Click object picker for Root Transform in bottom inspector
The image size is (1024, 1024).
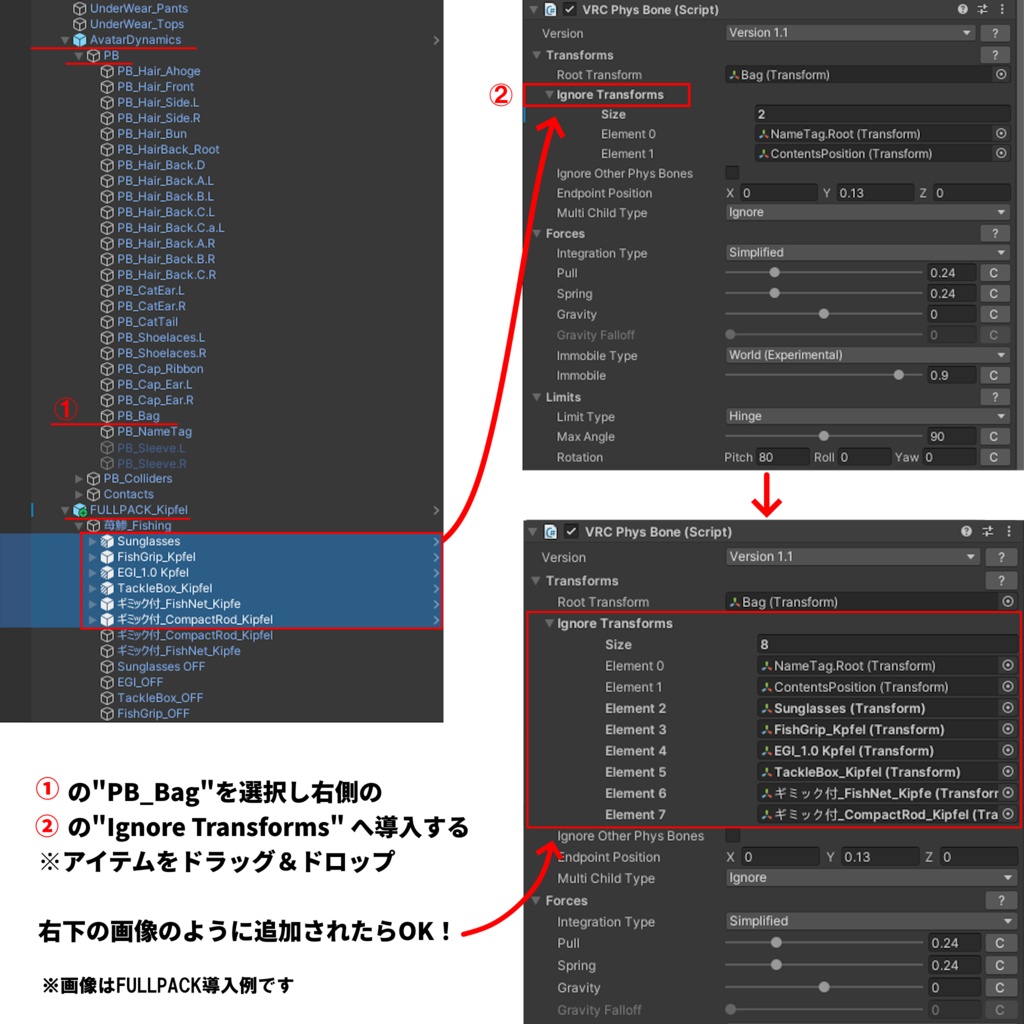(x=1008, y=601)
